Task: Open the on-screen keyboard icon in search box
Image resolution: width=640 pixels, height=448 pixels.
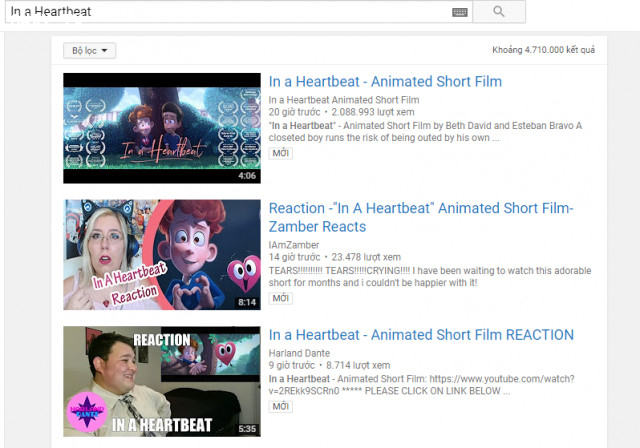Action: pos(460,12)
